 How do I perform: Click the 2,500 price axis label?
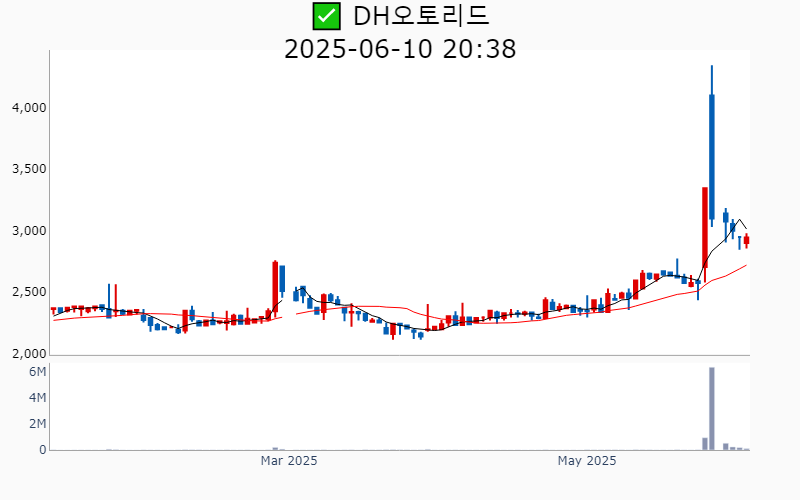[x=29, y=292]
